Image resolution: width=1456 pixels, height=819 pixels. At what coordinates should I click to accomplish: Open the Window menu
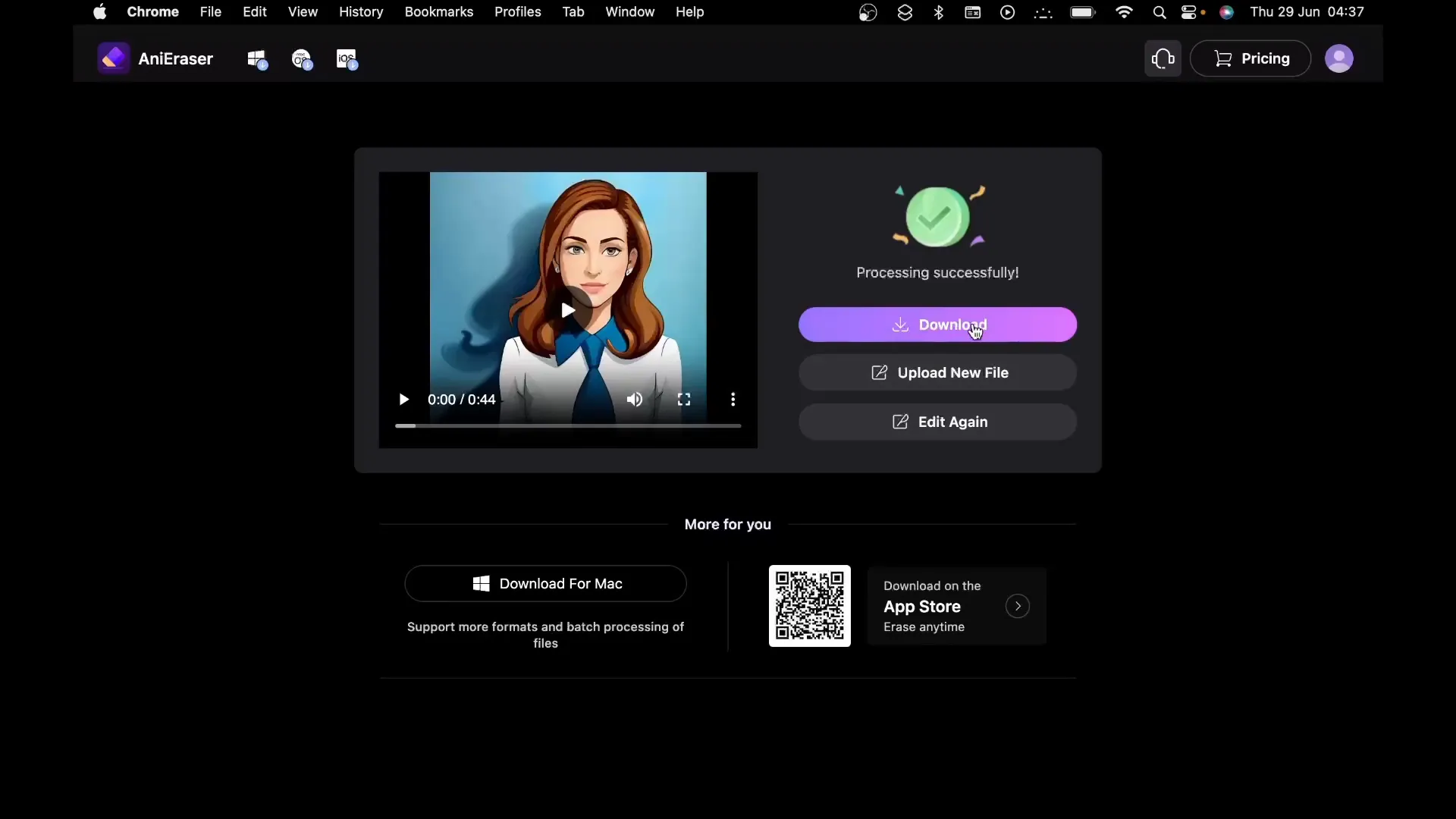pyautogui.click(x=629, y=12)
